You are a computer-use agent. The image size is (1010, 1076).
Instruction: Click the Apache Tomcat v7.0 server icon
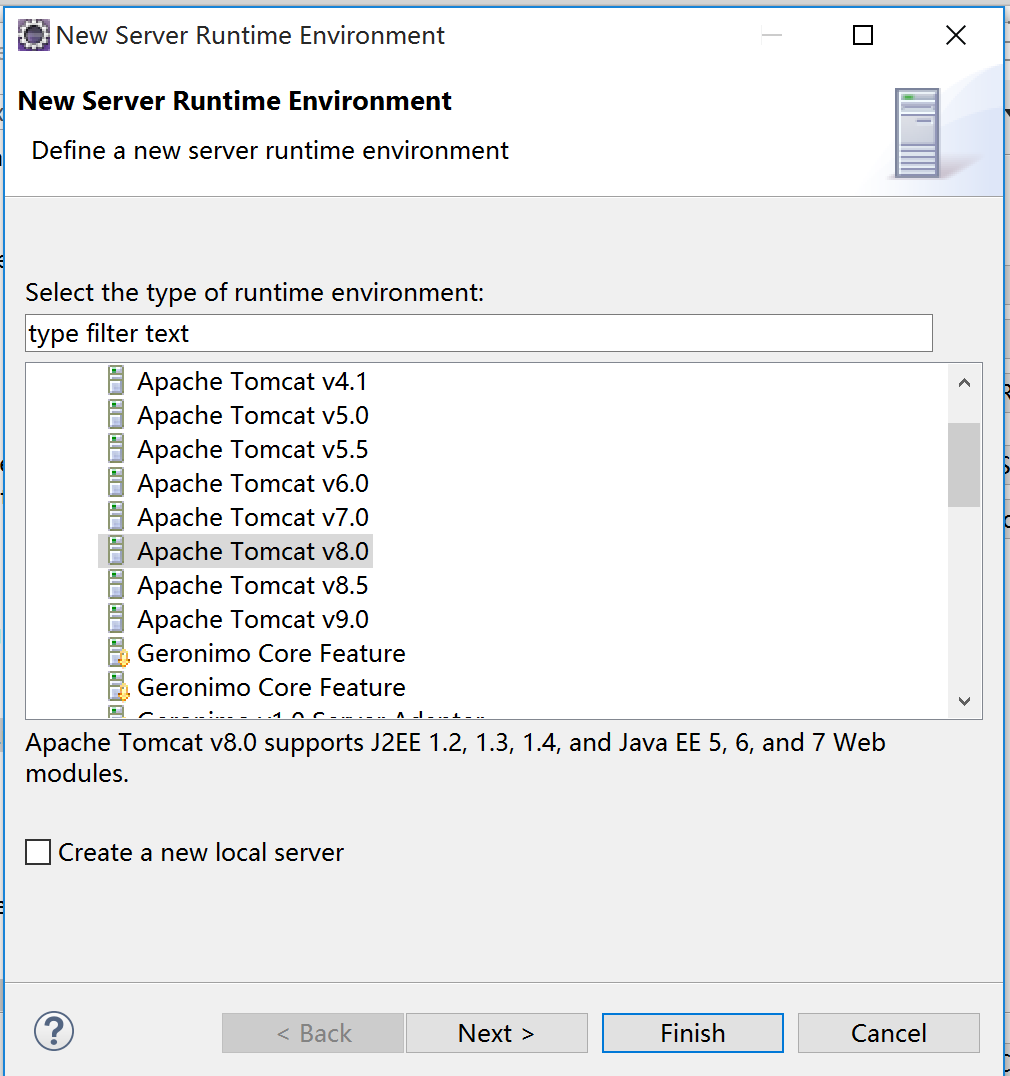point(117,516)
